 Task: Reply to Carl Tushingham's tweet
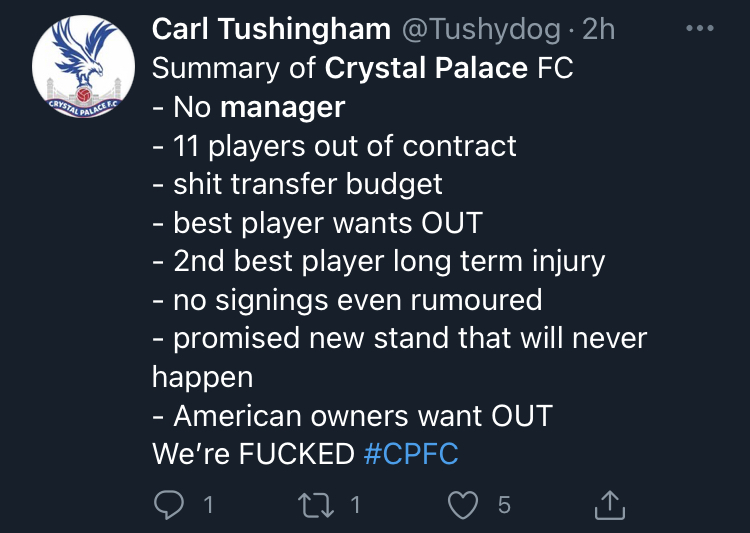tap(169, 505)
